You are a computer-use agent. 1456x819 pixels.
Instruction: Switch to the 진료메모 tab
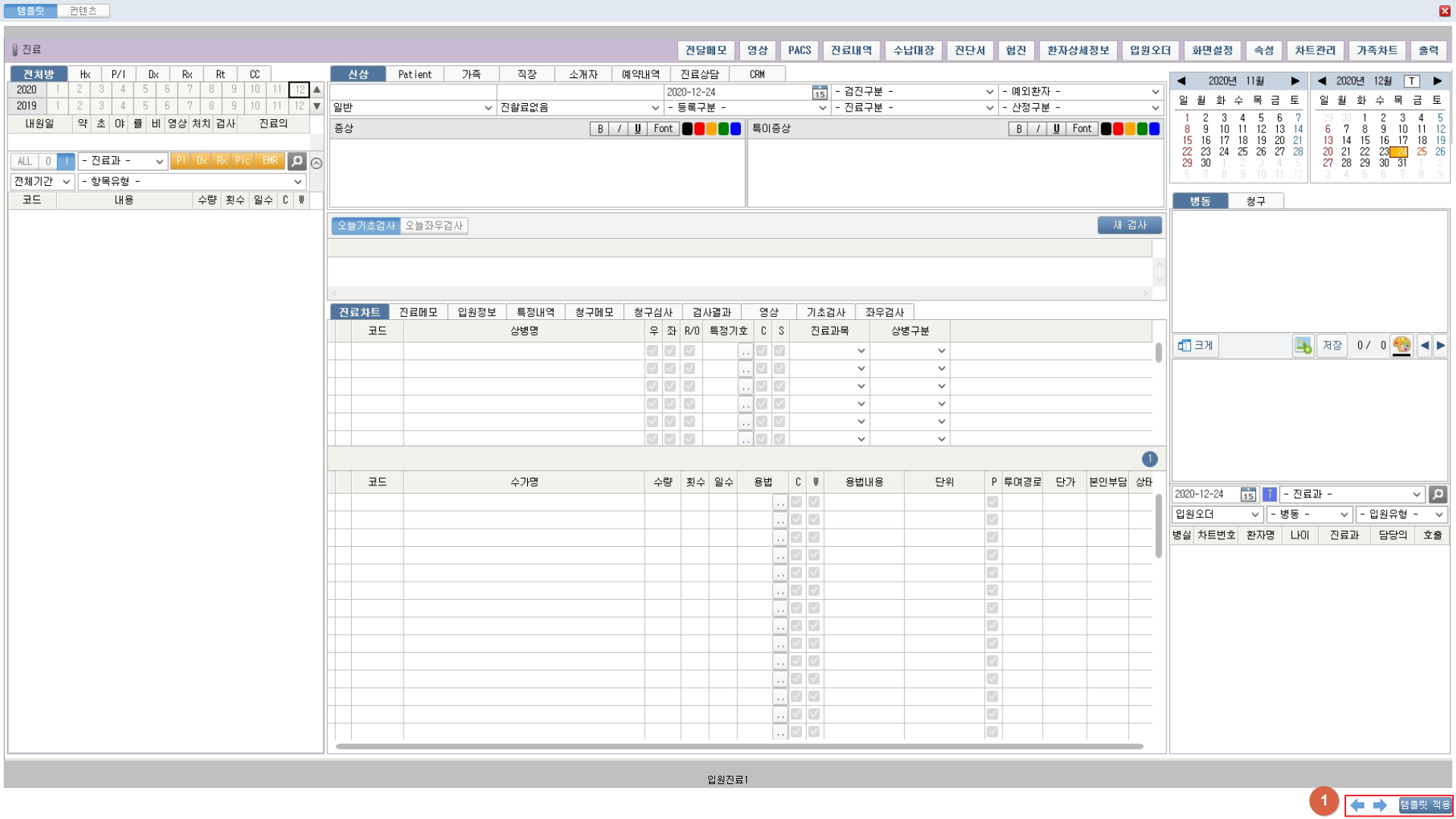[x=418, y=312]
